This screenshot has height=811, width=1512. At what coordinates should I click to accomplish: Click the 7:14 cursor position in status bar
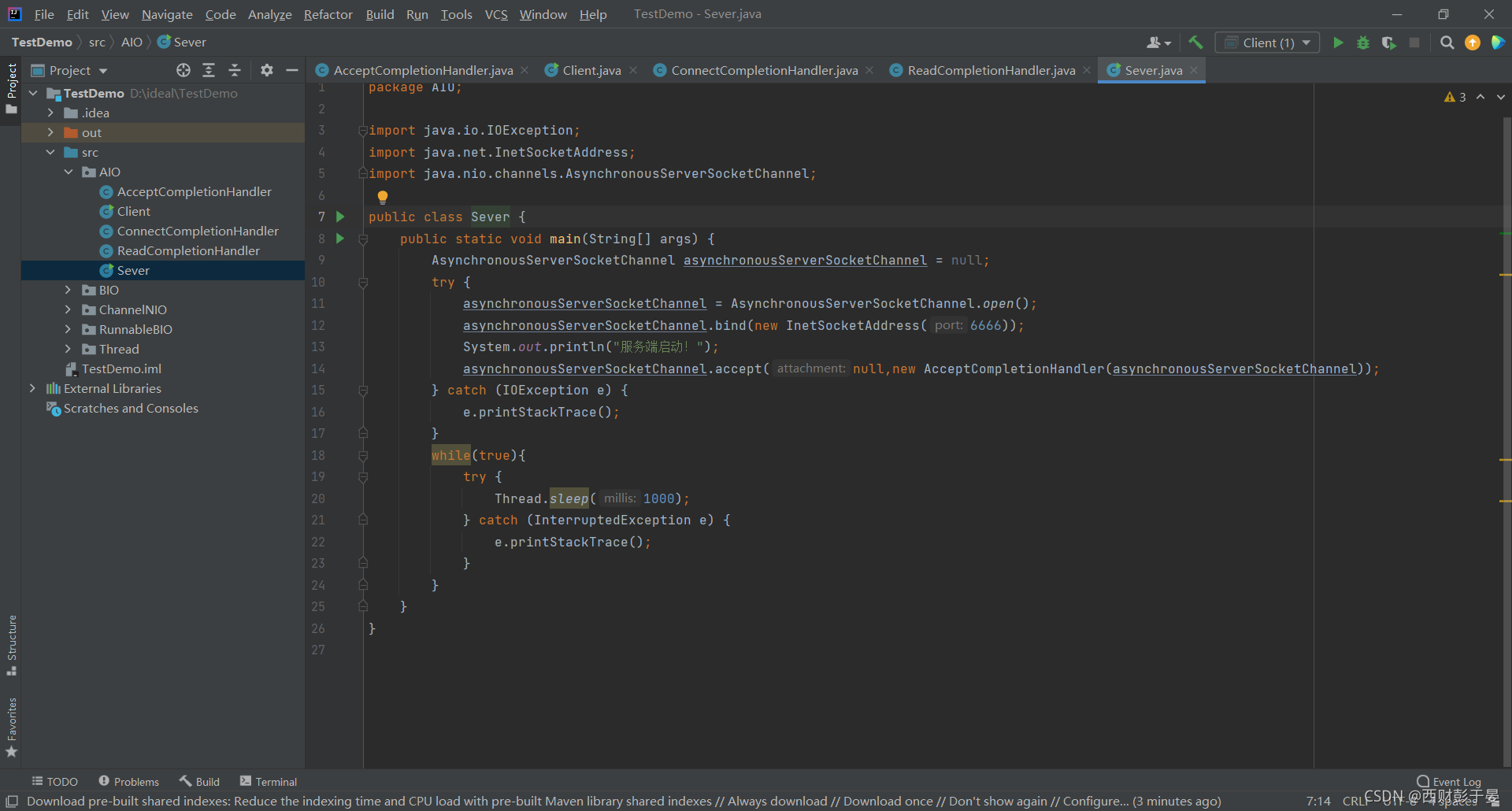tap(1318, 801)
